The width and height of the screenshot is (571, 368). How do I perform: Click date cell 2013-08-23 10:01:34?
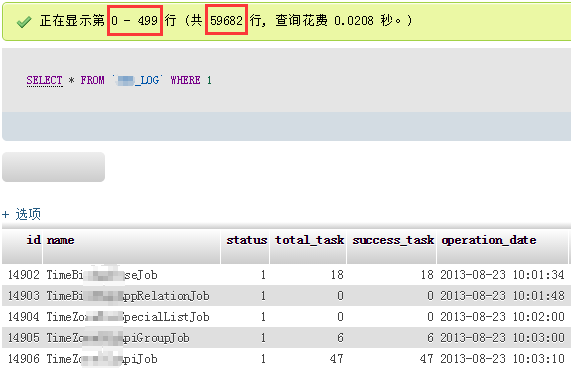(502, 274)
